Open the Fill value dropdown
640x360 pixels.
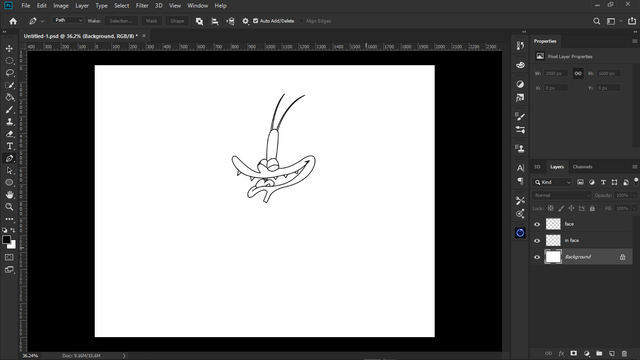(634, 209)
